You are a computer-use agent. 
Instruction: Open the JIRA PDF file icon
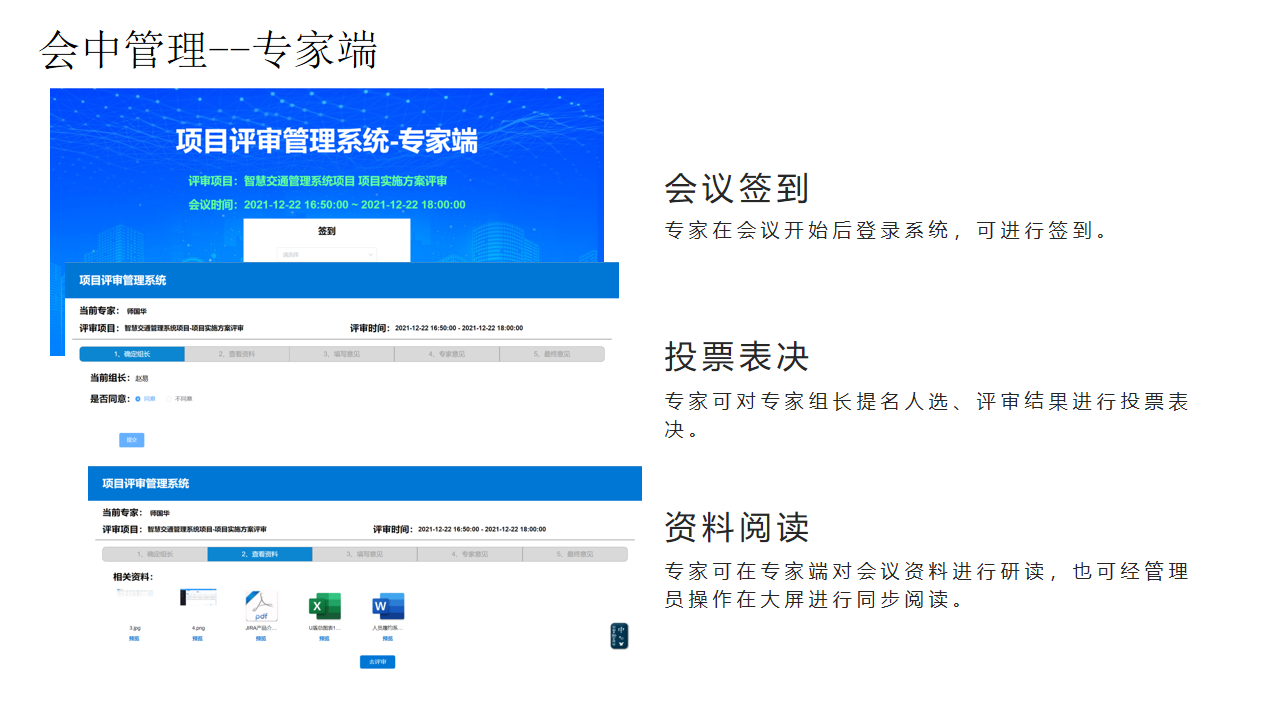click(x=261, y=606)
